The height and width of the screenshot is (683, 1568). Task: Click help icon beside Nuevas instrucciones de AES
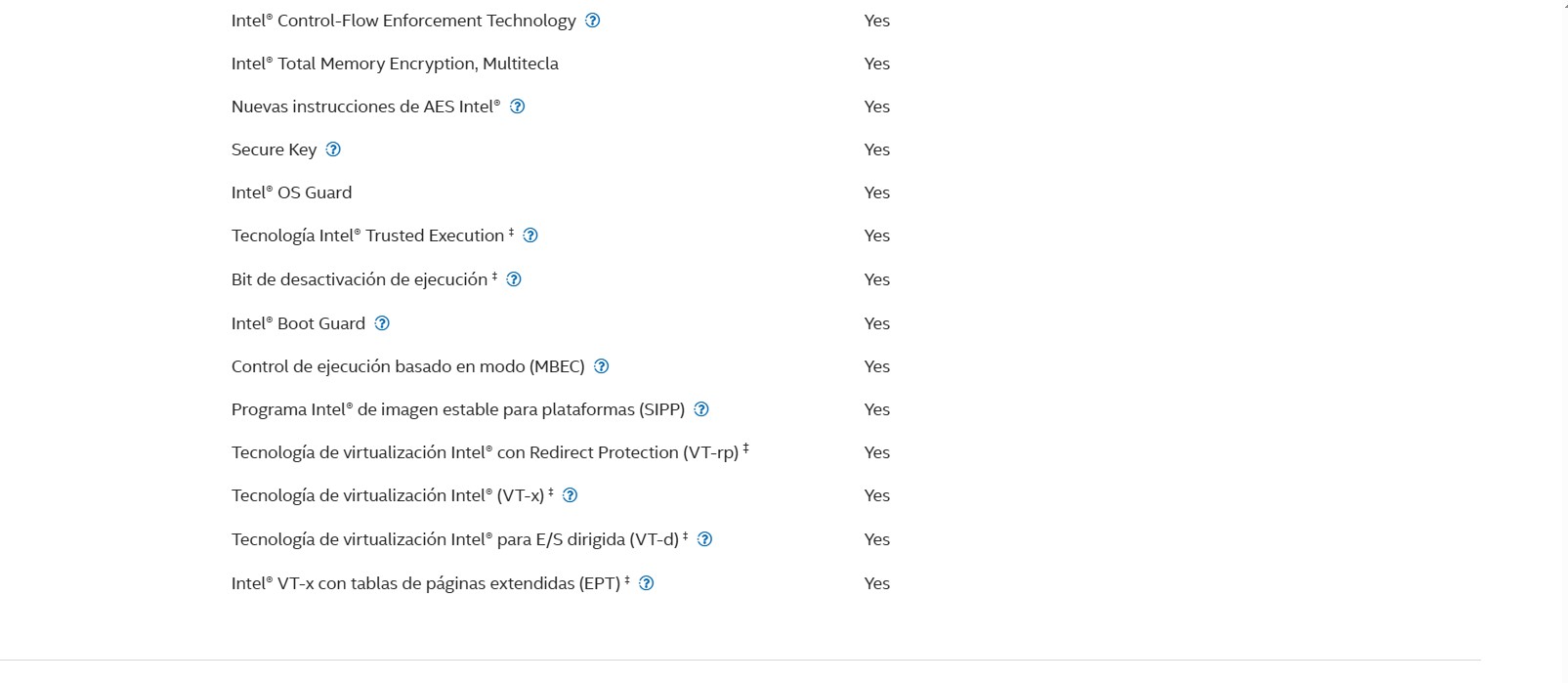(518, 107)
